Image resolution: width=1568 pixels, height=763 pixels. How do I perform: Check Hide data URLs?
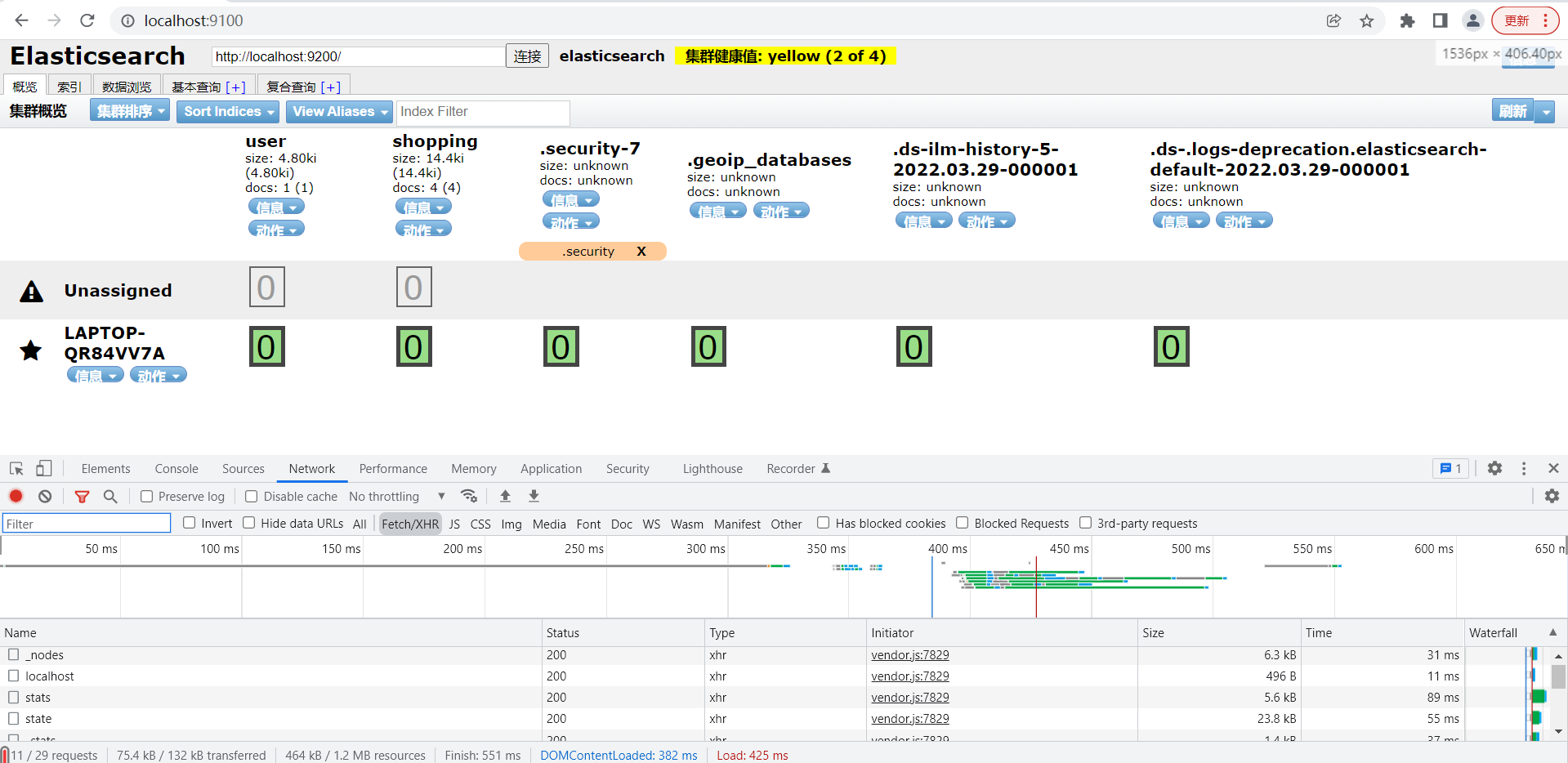(x=249, y=523)
